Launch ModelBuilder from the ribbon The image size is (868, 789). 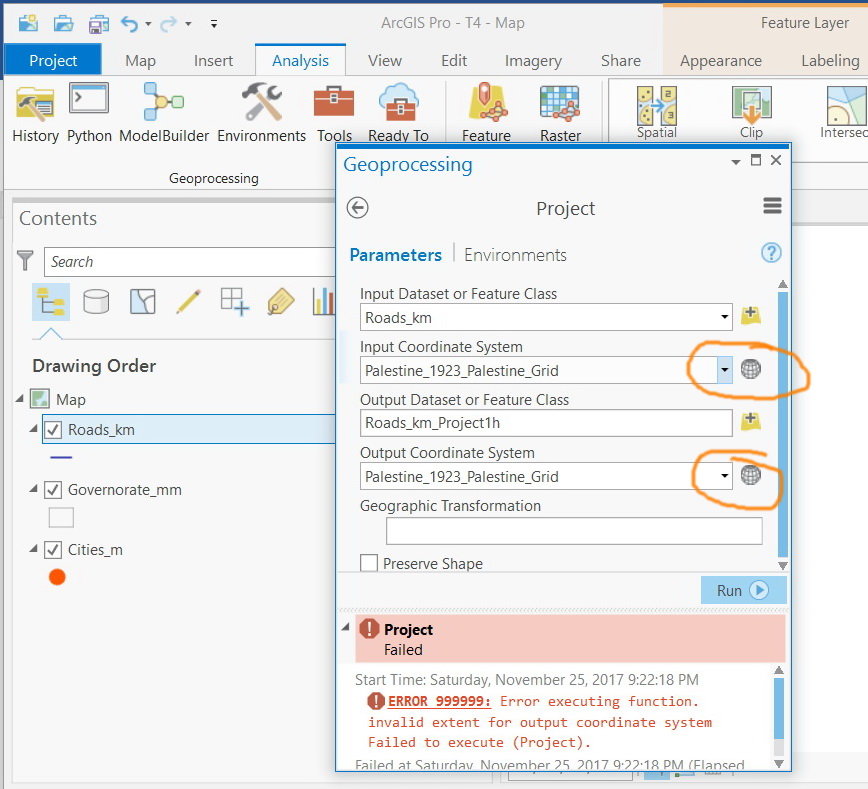coord(164,112)
